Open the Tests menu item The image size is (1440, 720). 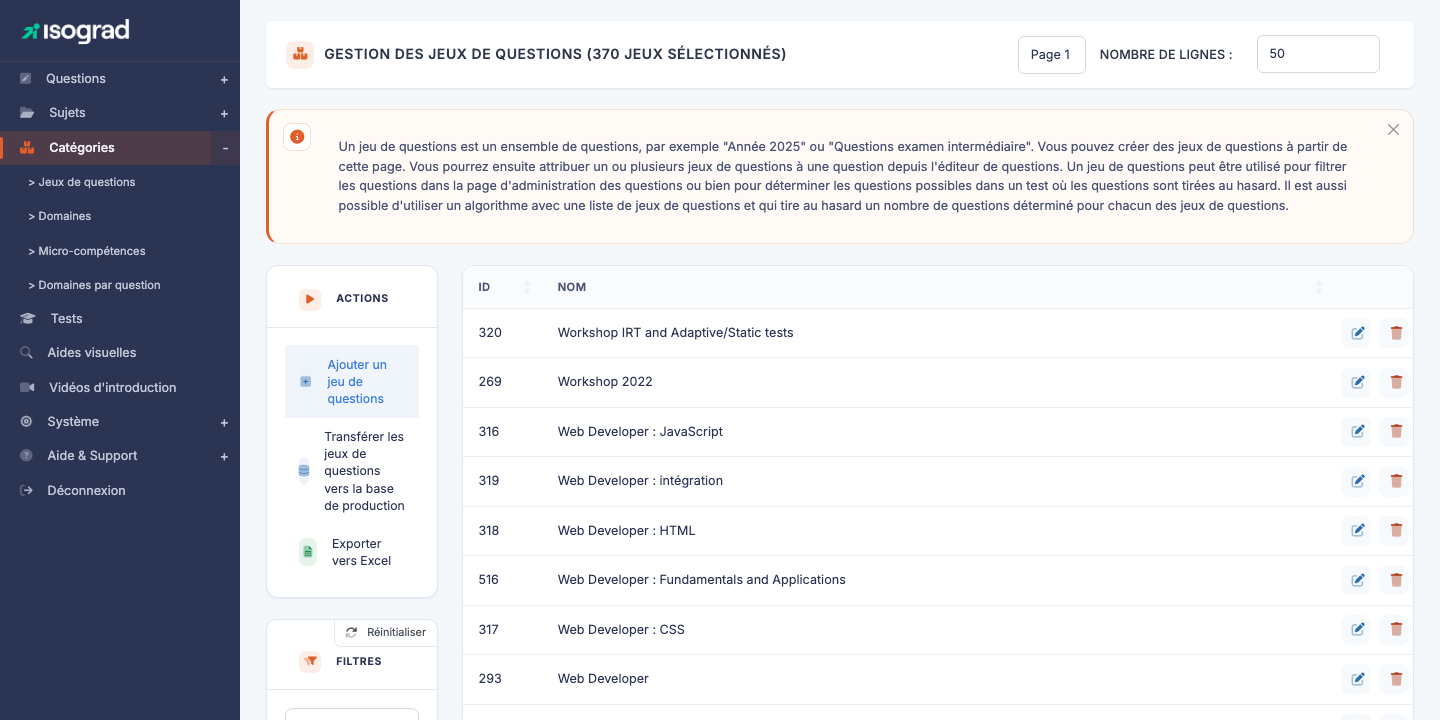point(67,318)
